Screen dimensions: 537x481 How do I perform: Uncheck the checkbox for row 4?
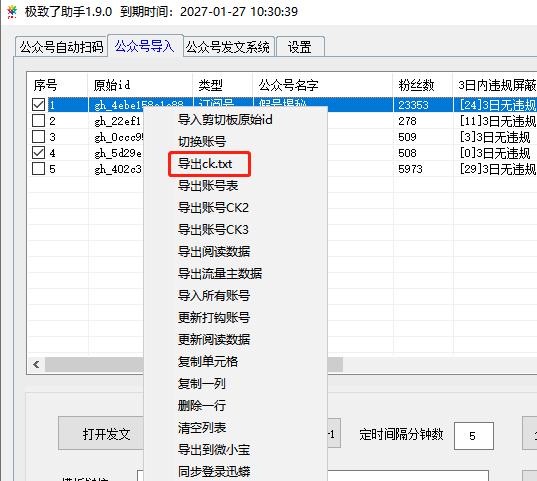pos(38,153)
